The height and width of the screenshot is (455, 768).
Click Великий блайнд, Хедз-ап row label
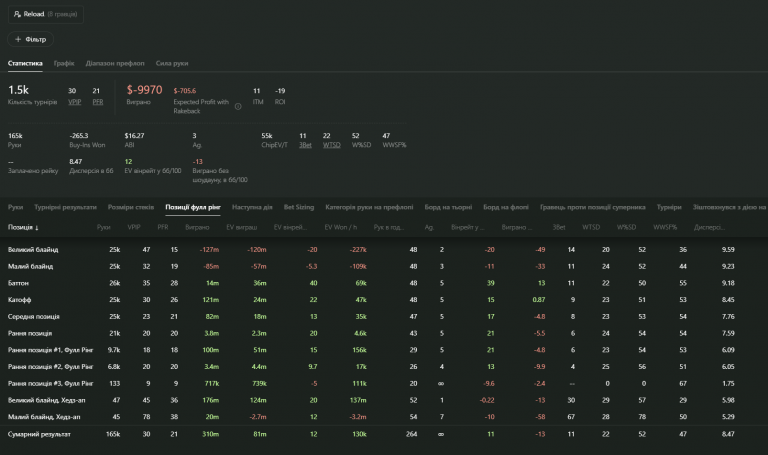[x=47, y=400]
